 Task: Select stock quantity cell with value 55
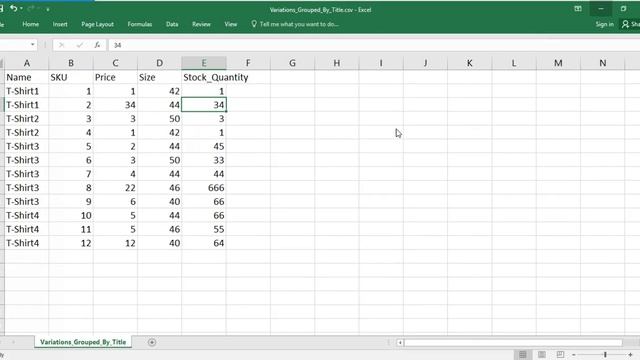pyautogui.click(x=204, y=229)
